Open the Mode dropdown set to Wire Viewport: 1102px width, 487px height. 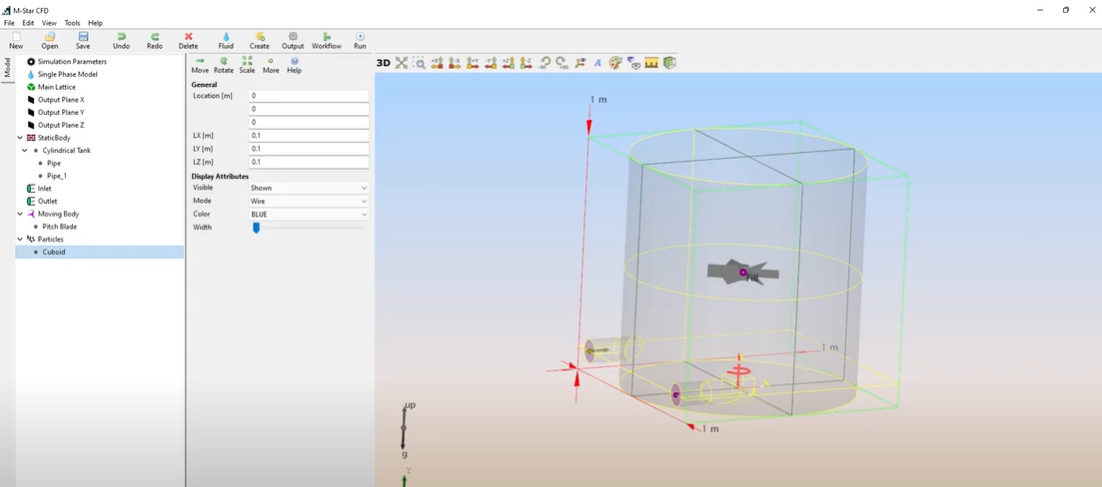[308, 201]
